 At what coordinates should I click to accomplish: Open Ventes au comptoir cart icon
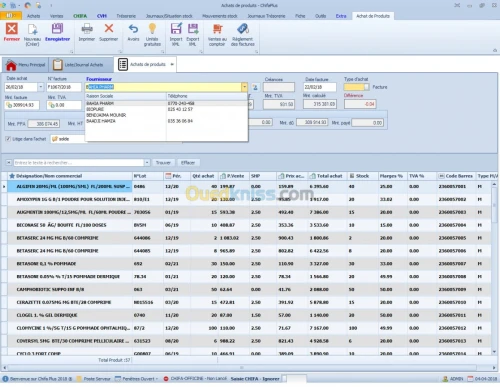coord(217,29)
